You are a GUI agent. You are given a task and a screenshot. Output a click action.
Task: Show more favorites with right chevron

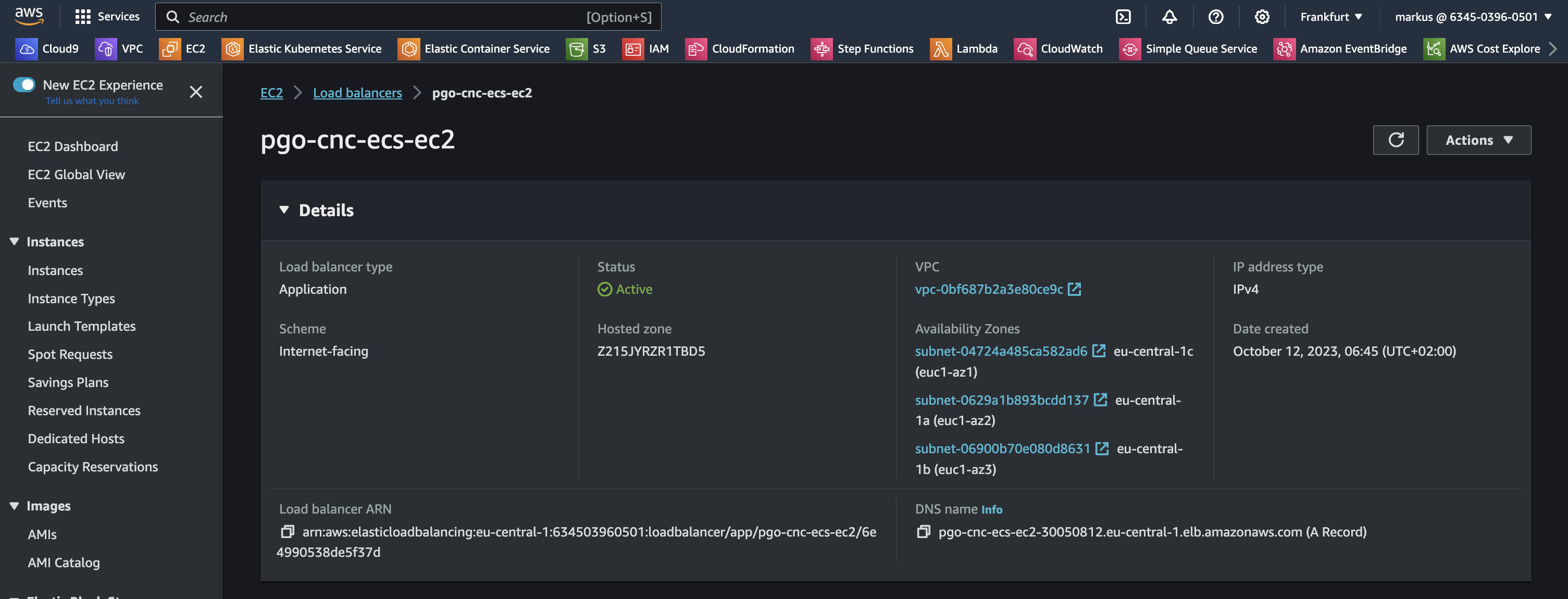coord(1553,48)
